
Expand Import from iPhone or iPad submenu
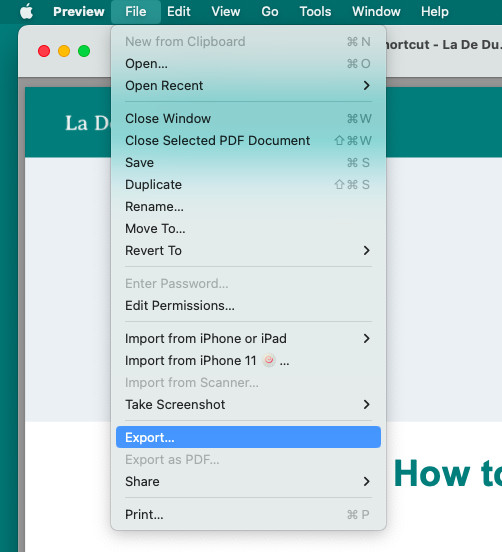(x=248, y=339)
